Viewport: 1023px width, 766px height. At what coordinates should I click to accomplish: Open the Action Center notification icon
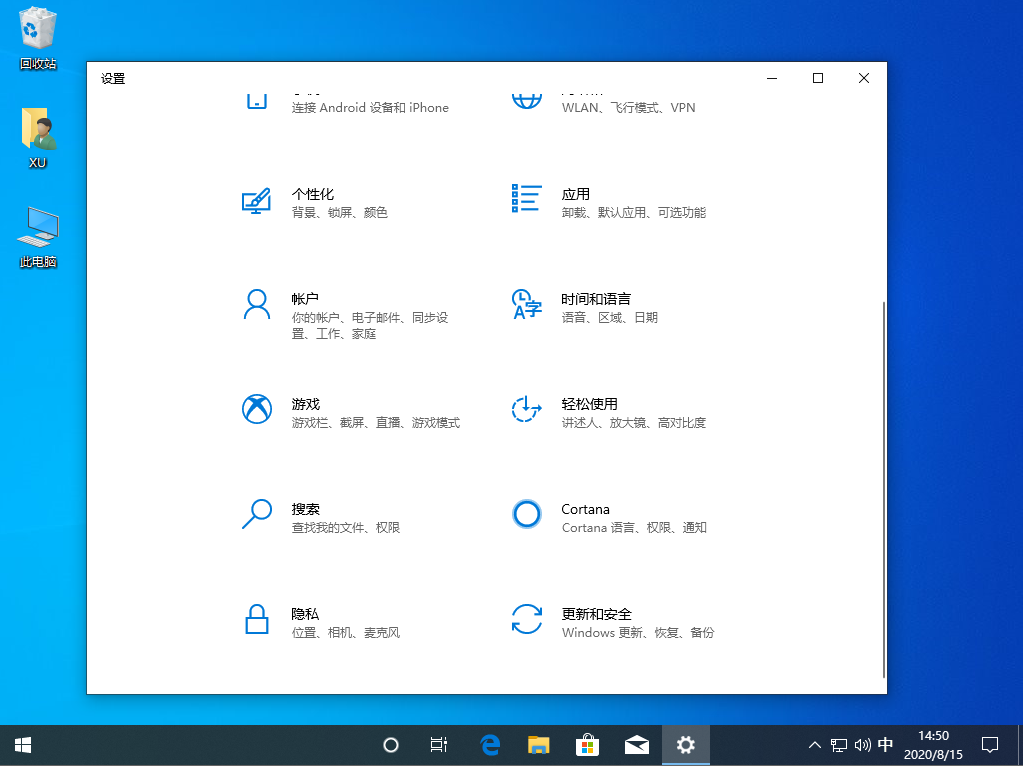point(990,745)
